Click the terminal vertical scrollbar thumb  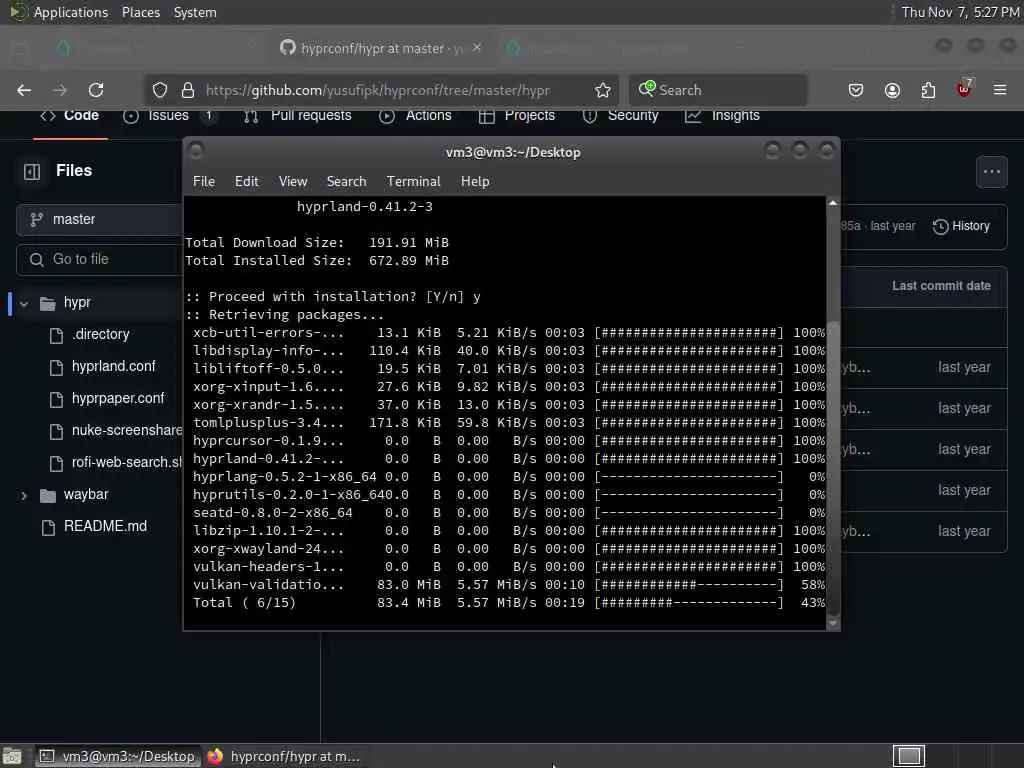tap(833, 468)
